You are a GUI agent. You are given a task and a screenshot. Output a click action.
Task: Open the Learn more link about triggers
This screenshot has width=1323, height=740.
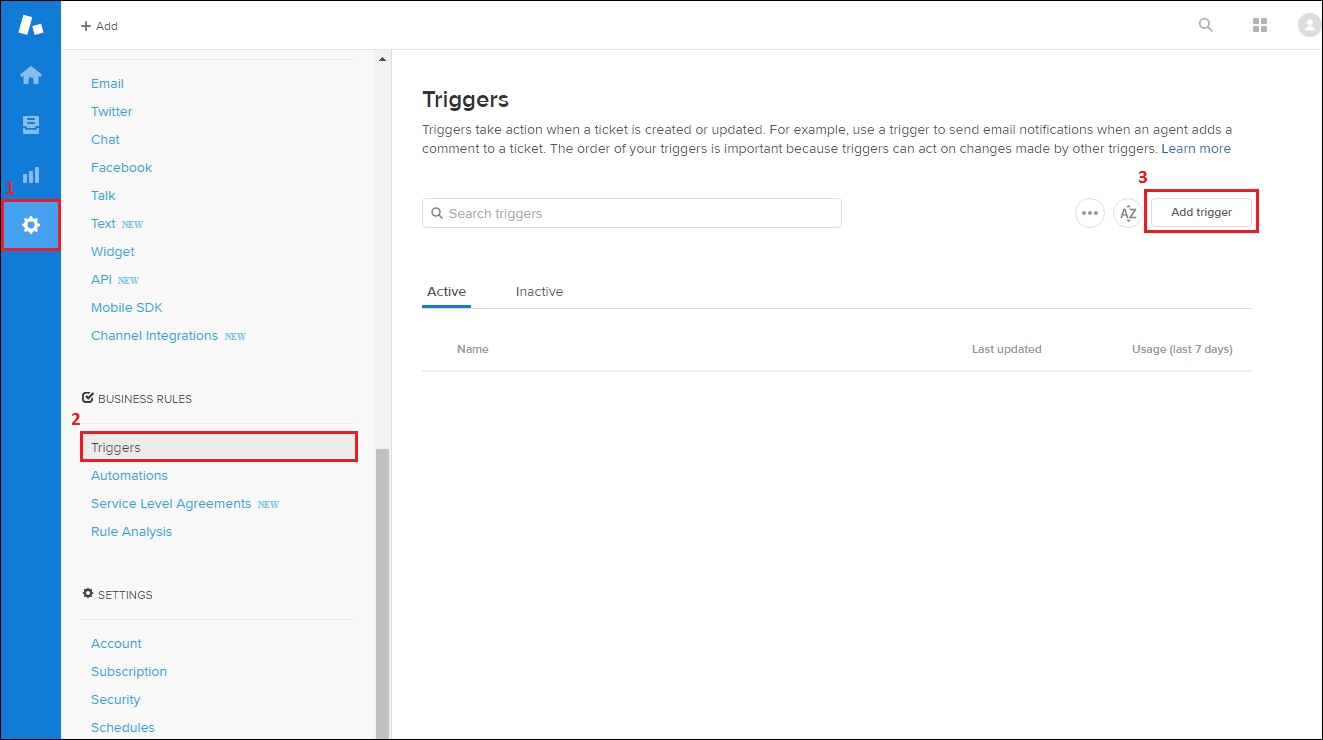coord(1196,148)
